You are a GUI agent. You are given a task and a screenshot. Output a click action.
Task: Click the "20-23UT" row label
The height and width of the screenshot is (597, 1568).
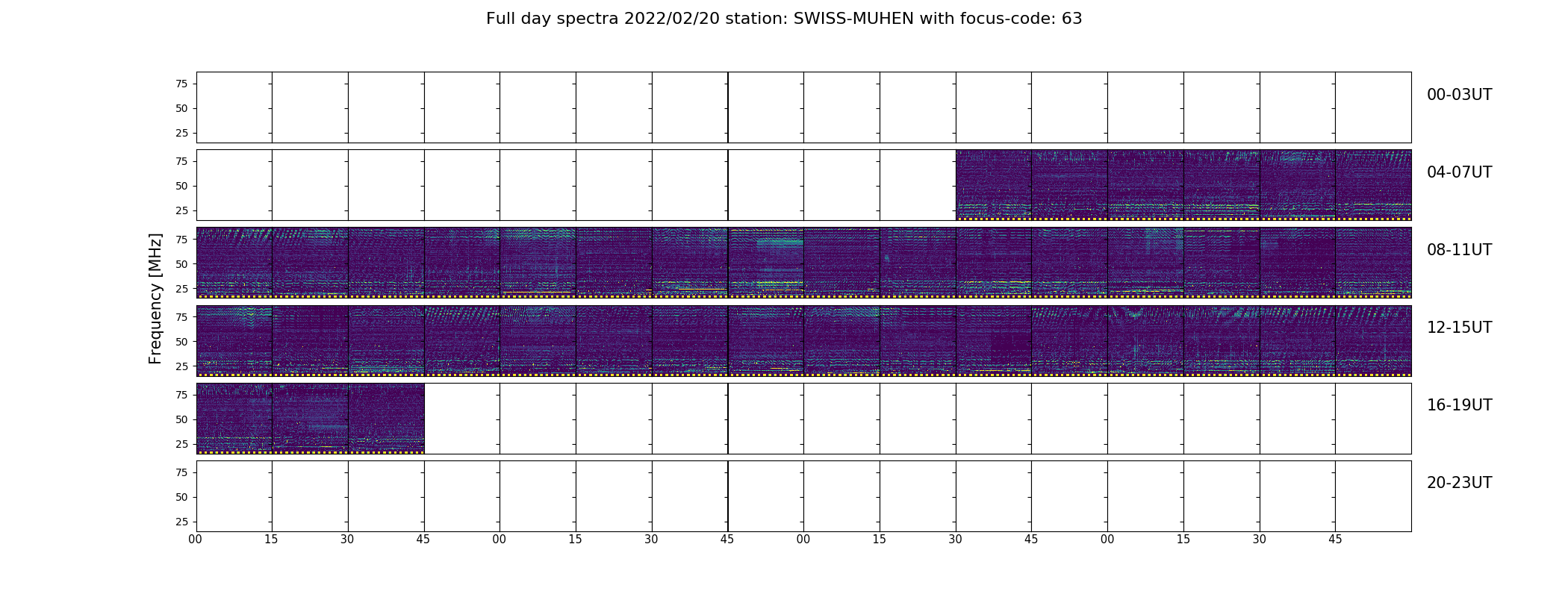pyautogui.click(x=1459, y=483)
